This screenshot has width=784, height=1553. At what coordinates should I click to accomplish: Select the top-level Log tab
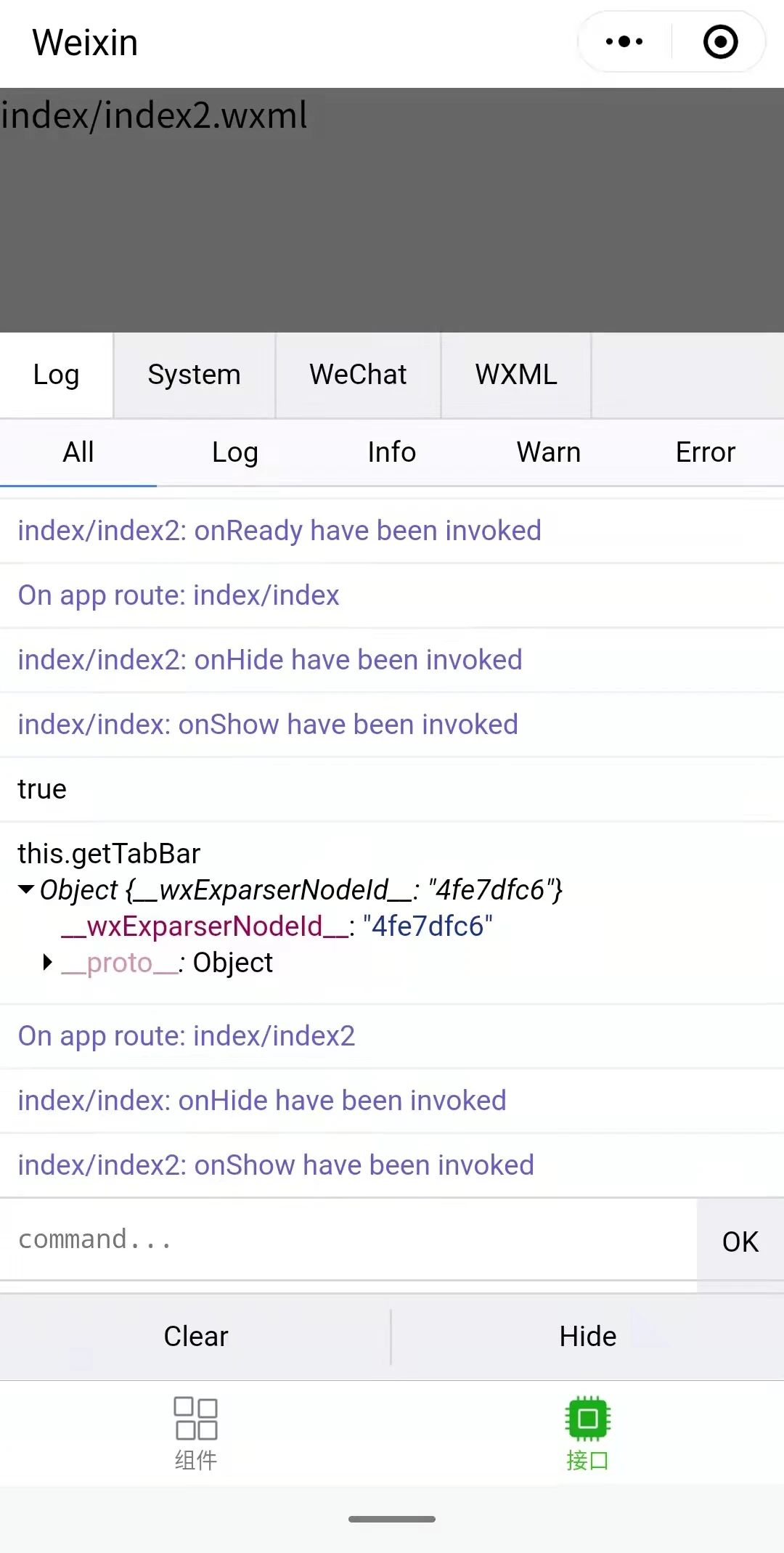(x=56, y=375)
